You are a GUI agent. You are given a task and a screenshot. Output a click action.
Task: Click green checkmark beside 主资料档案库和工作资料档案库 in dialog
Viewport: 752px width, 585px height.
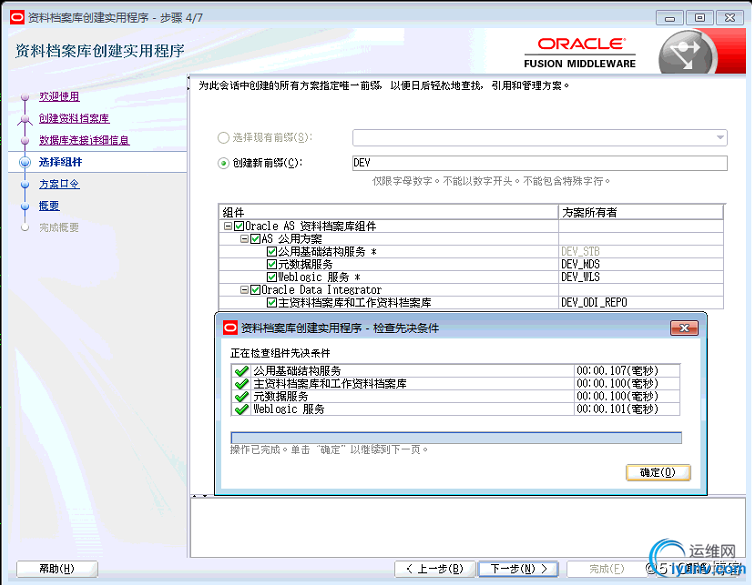click(x=241, y=384)
